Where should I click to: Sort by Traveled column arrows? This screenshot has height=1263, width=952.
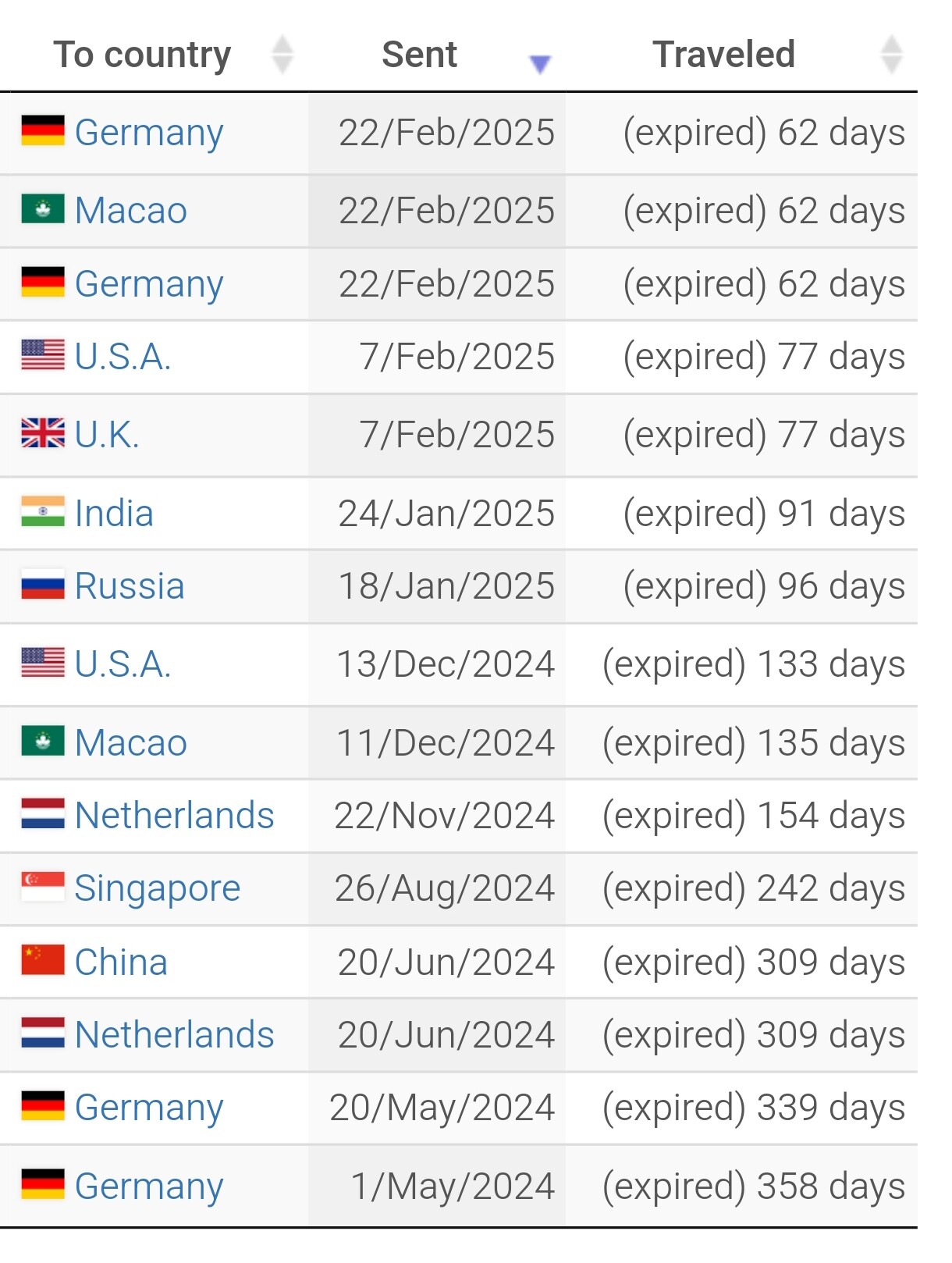point(891,55)
